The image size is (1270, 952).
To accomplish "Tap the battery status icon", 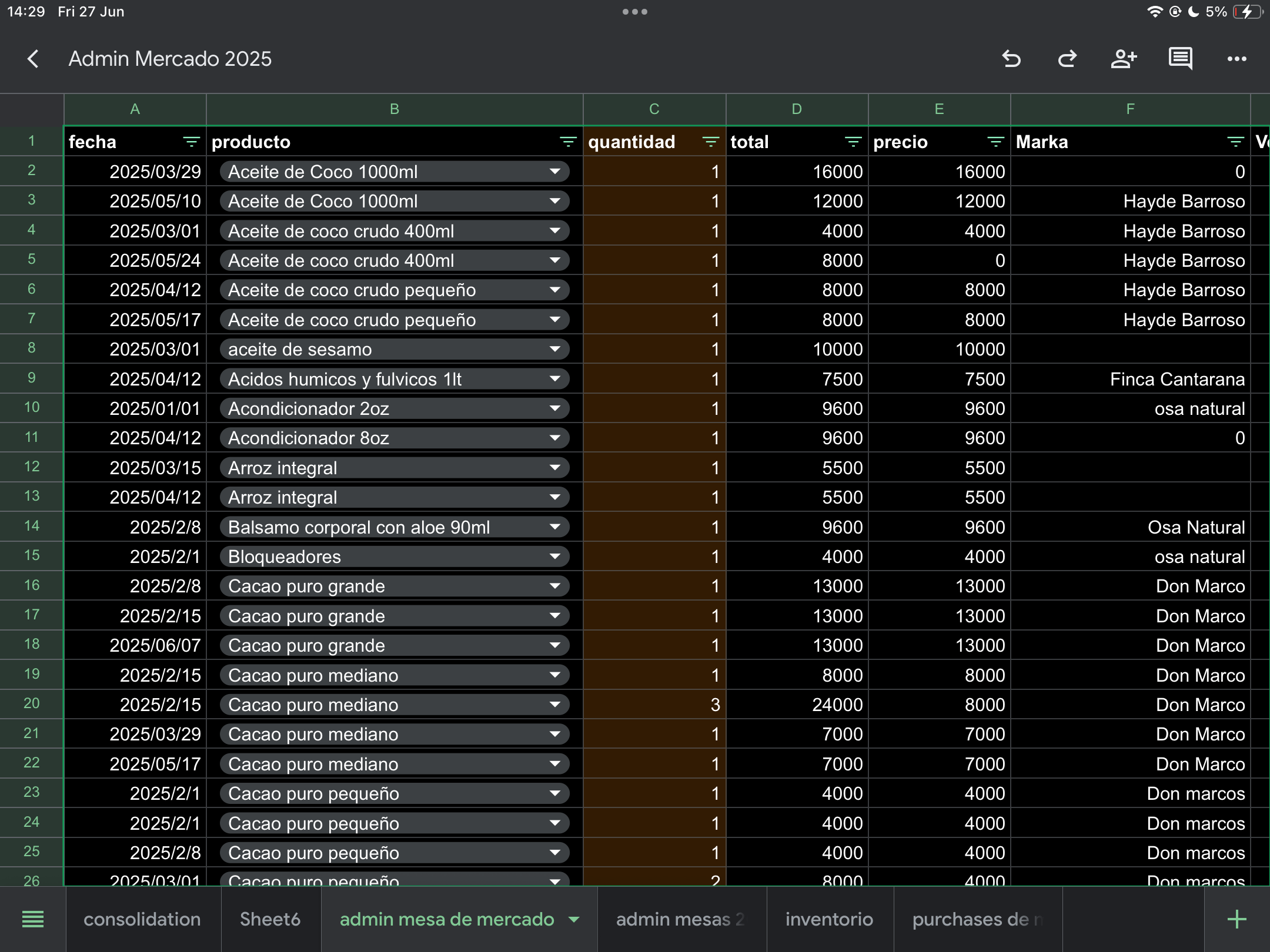I will 1248,12.
